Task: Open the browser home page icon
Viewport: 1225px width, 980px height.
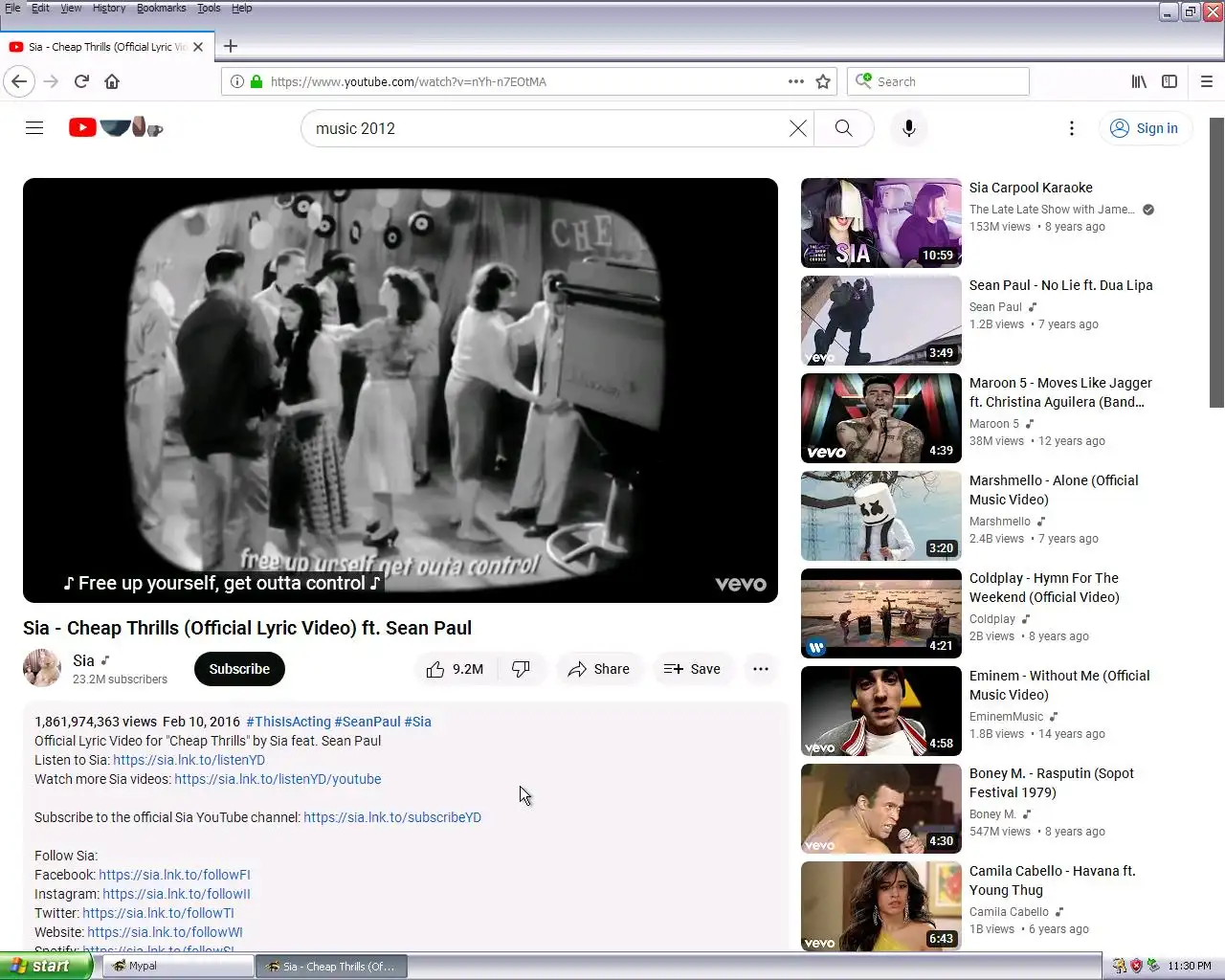Action: [x=112, y=81]
